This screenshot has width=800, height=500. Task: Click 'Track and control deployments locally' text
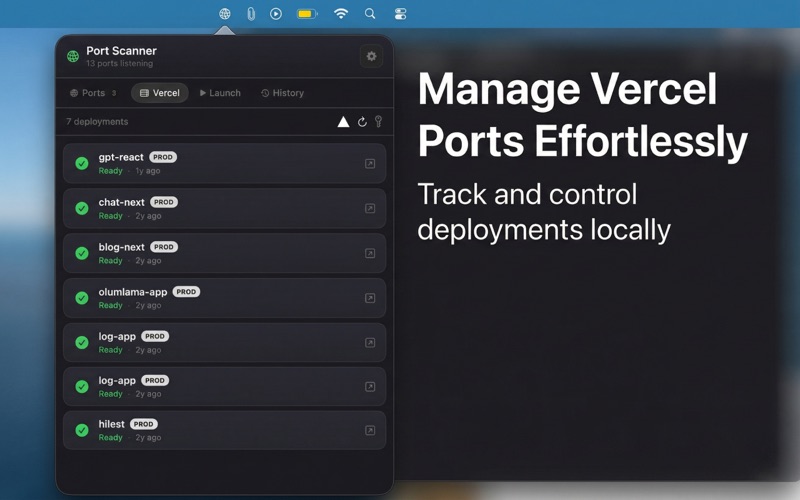point(544,212)
